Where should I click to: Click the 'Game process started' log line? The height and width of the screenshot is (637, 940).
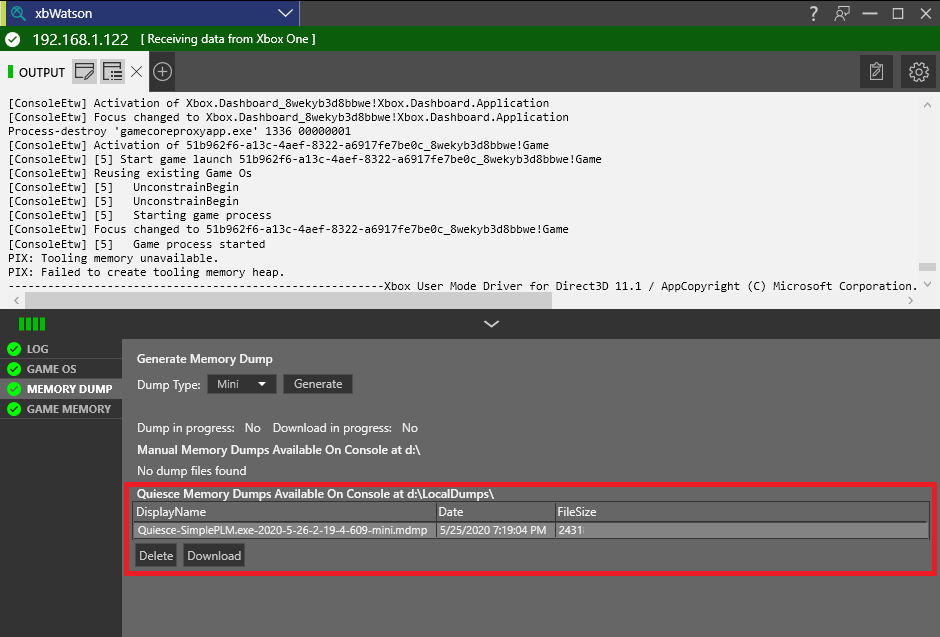tap(137, 244)
